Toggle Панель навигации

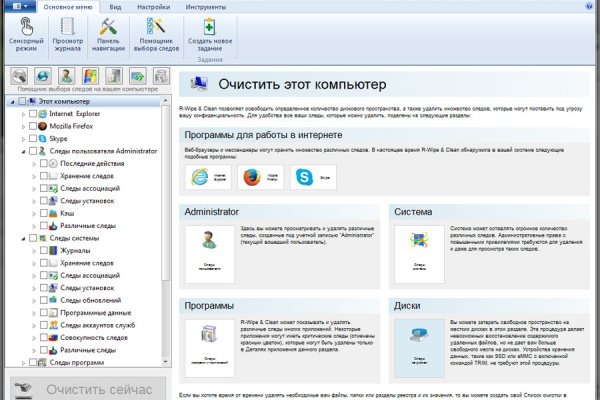[x=108, y=34]
